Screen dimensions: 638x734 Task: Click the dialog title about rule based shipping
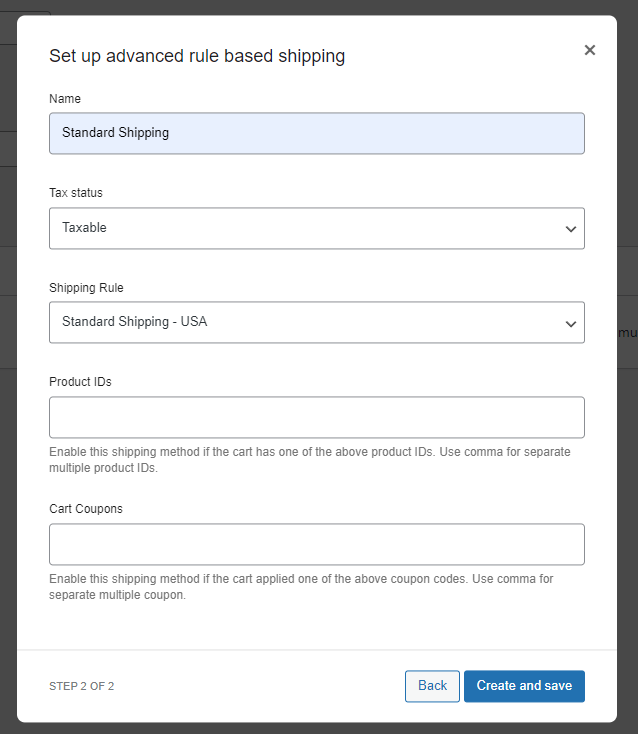click(197, 56)
